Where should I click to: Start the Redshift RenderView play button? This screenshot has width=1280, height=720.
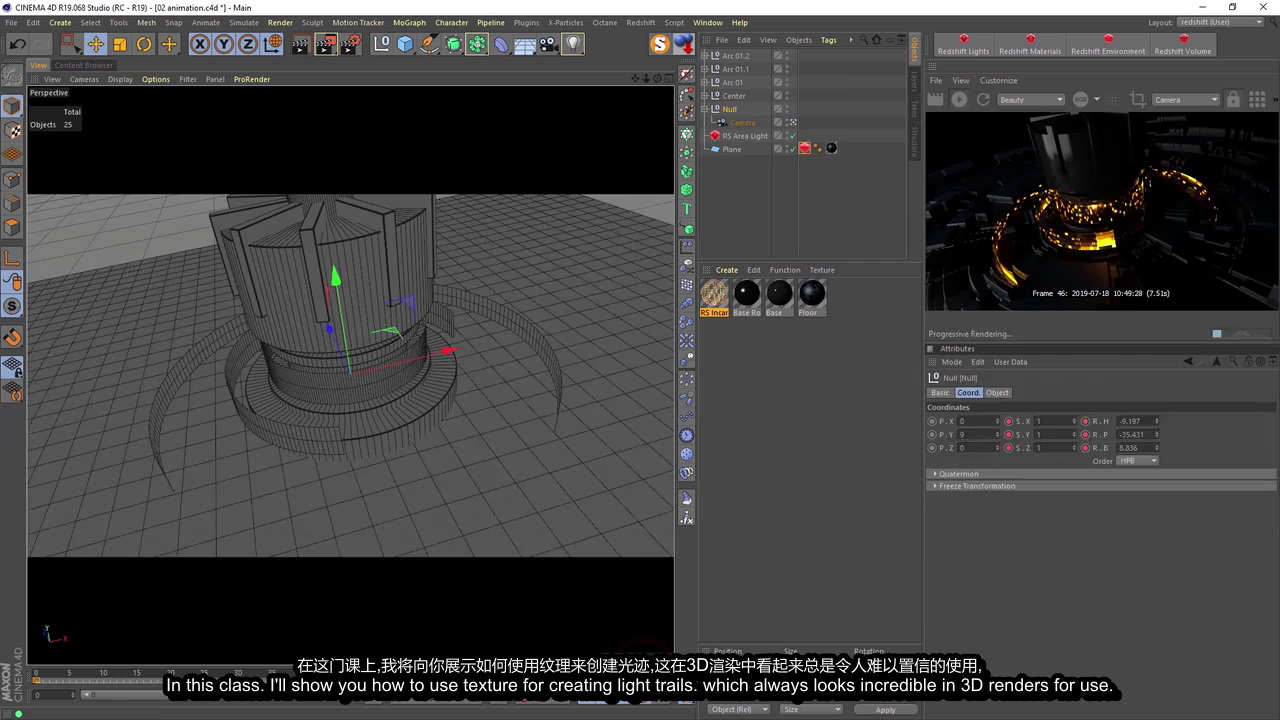pyautogui.click(x=959, y=99)
